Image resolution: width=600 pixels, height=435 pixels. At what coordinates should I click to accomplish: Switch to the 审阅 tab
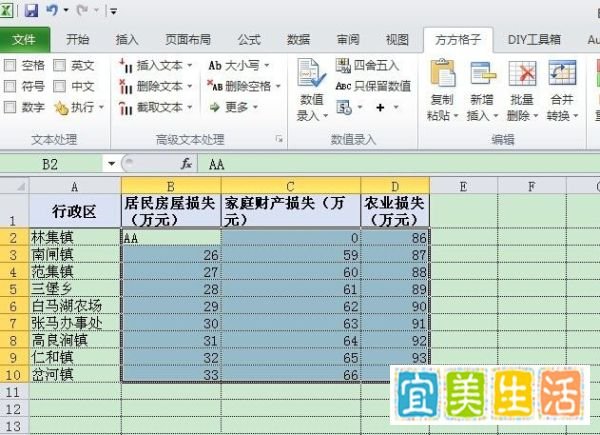pyautogui.click(x=348, y=39)
